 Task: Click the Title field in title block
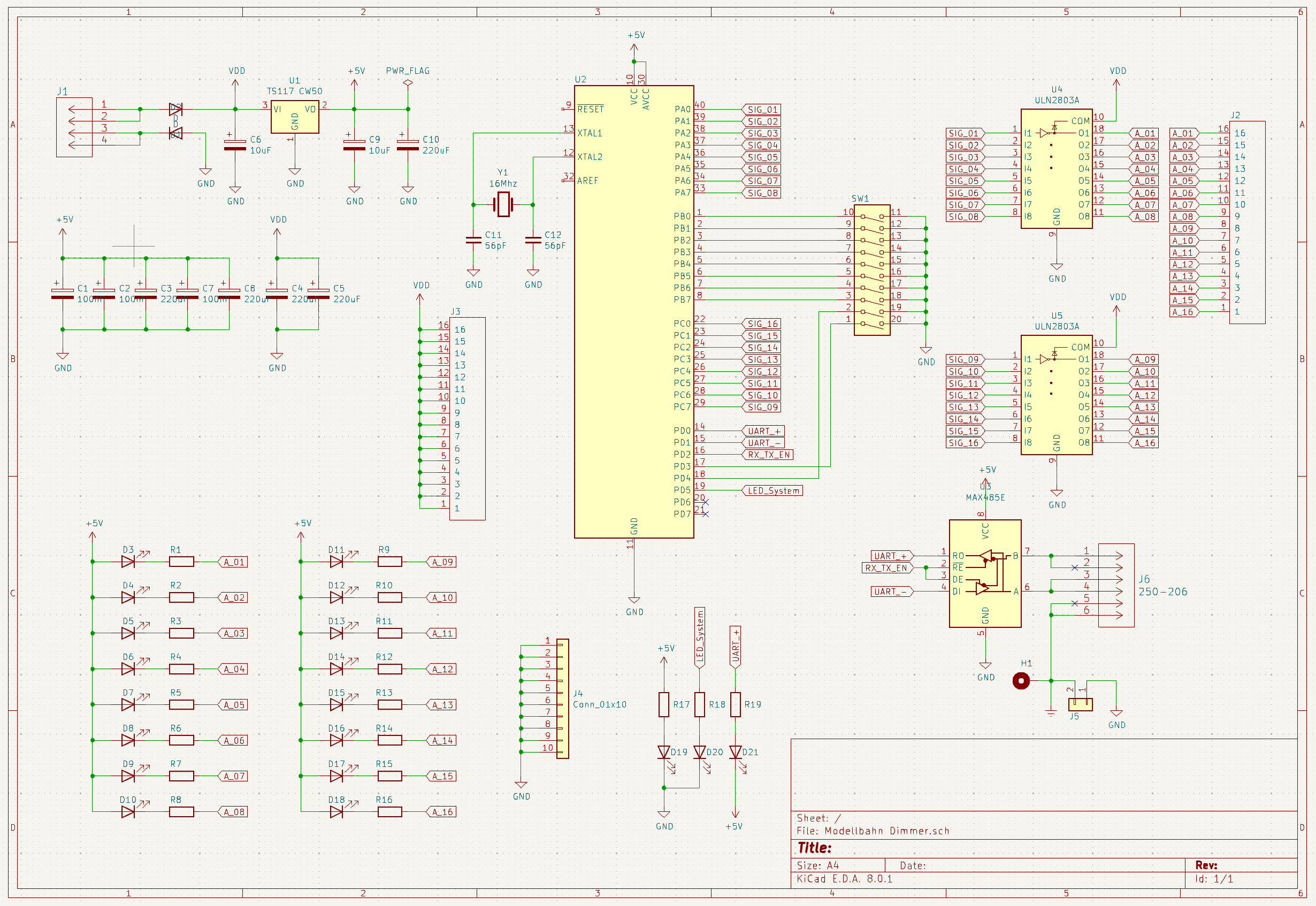pyautogui.click(x=814, y=848)
